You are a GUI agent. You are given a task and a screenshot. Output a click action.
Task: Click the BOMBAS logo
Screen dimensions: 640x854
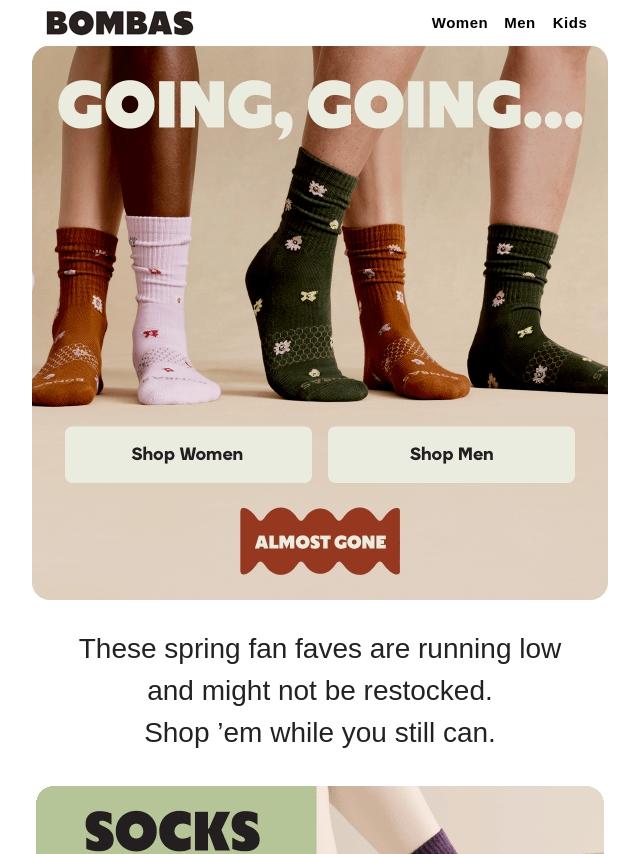(x=120, y=23)
